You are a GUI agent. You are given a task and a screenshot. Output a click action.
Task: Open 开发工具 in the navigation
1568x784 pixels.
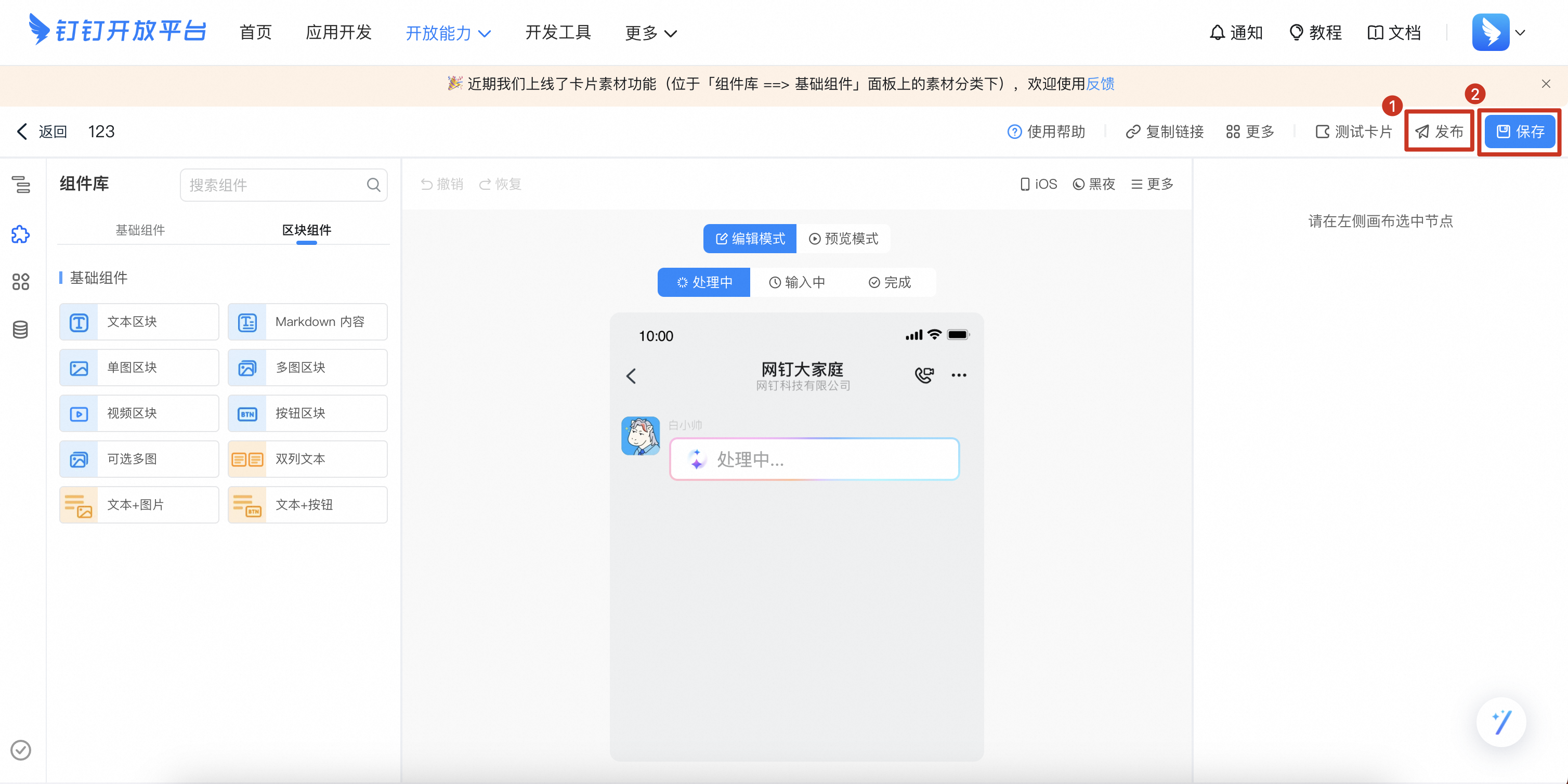click(x=558, y=32)
